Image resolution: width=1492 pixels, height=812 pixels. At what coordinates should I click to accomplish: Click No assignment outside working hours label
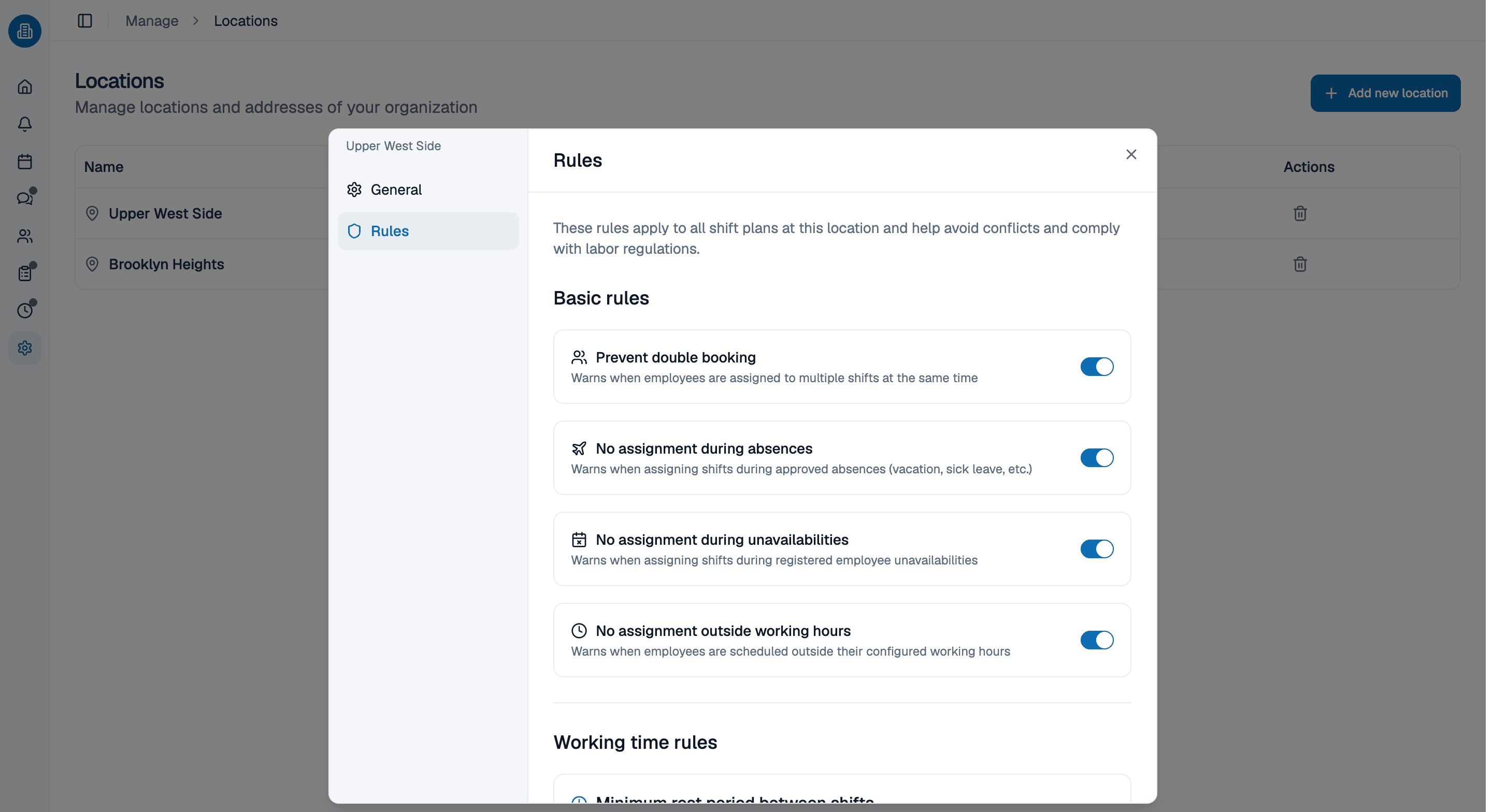(x=723, y=631)
